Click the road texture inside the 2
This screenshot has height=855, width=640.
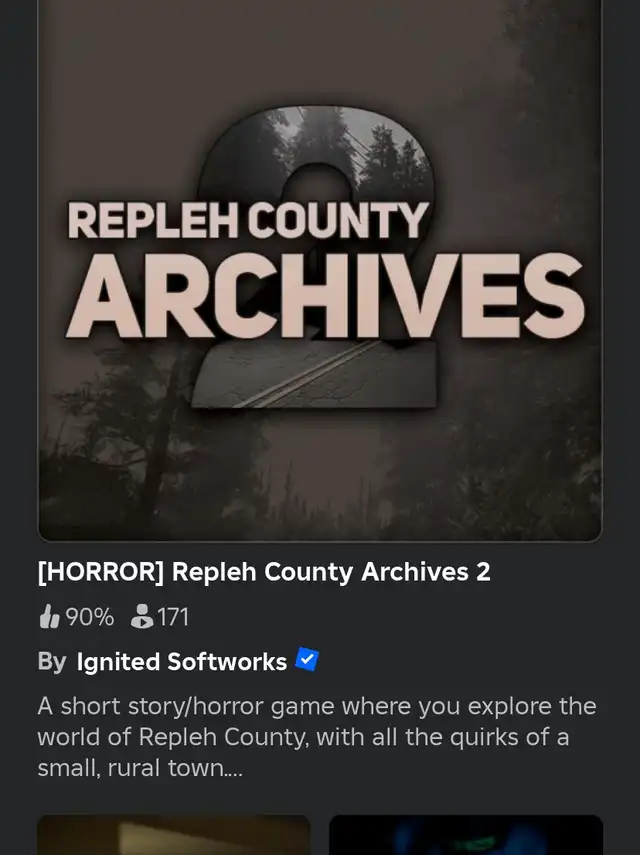pos(316,375)
